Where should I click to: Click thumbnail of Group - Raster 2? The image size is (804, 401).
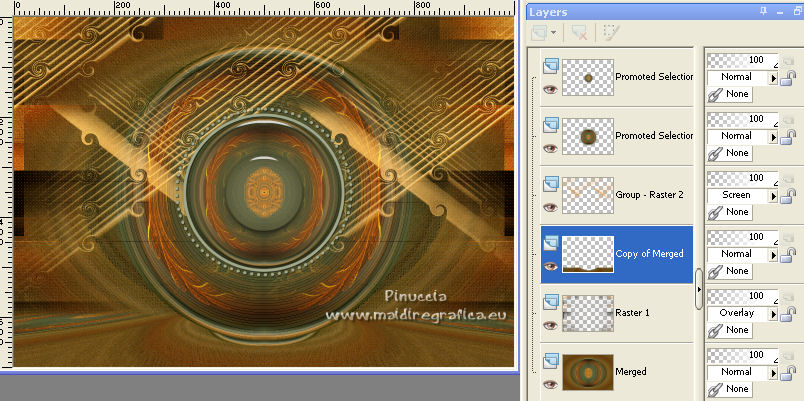(588, 195)
